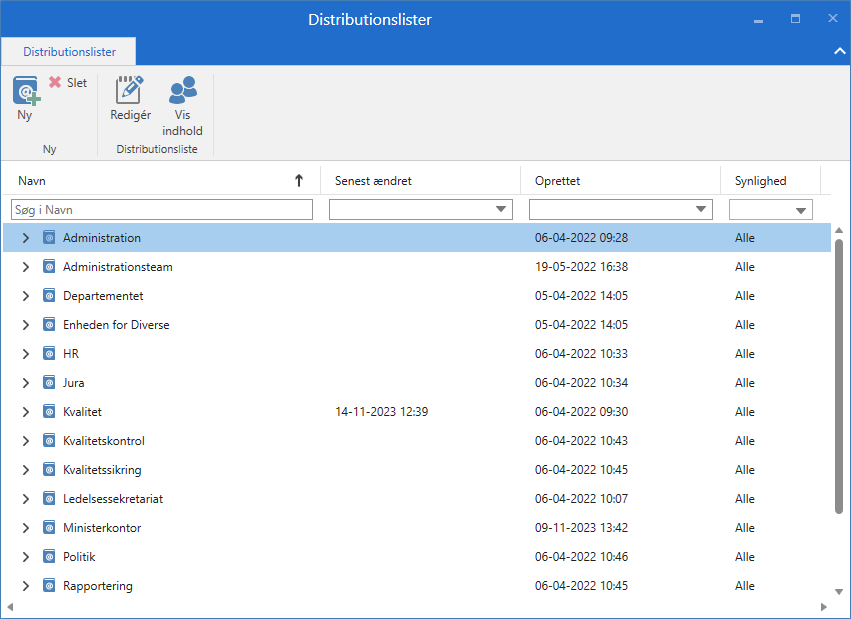Image resolution: width=851 pixels, height=619 pixels.
Task: Expand the Ministerkontor row
Action: click(x=26, y=528)
